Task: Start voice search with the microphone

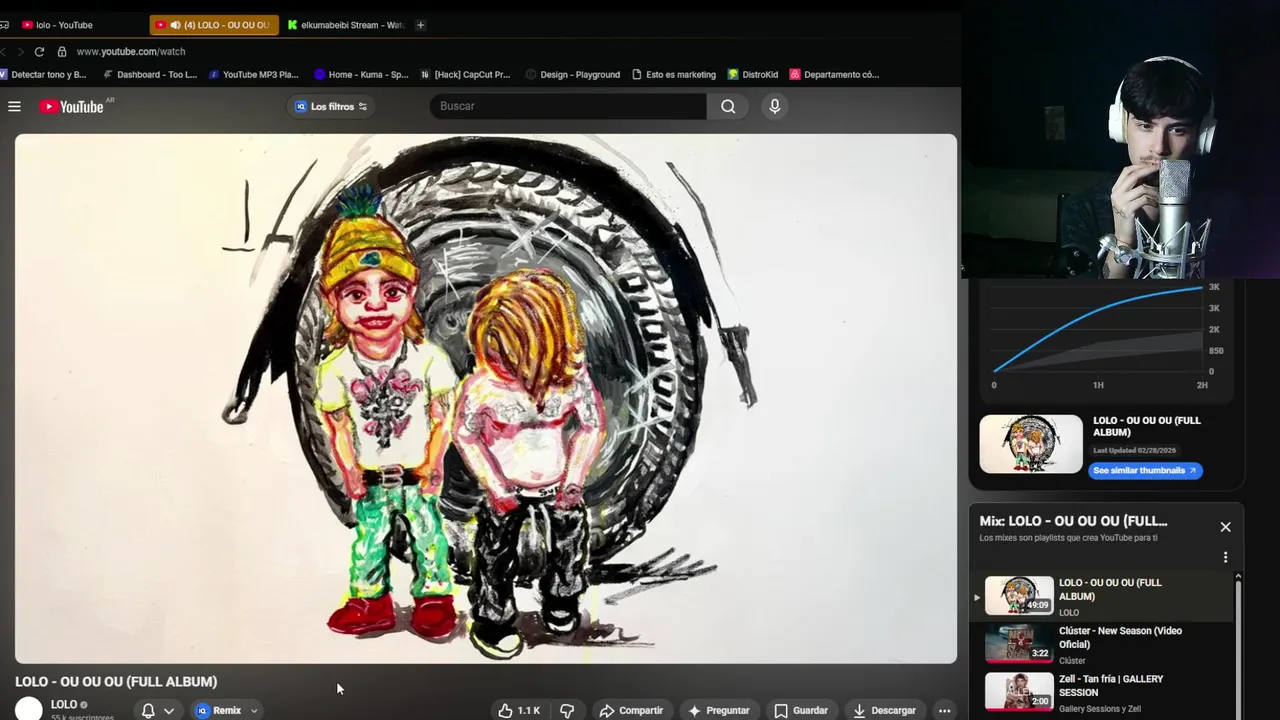Action: pyautogui.click(x=774, y=106)
